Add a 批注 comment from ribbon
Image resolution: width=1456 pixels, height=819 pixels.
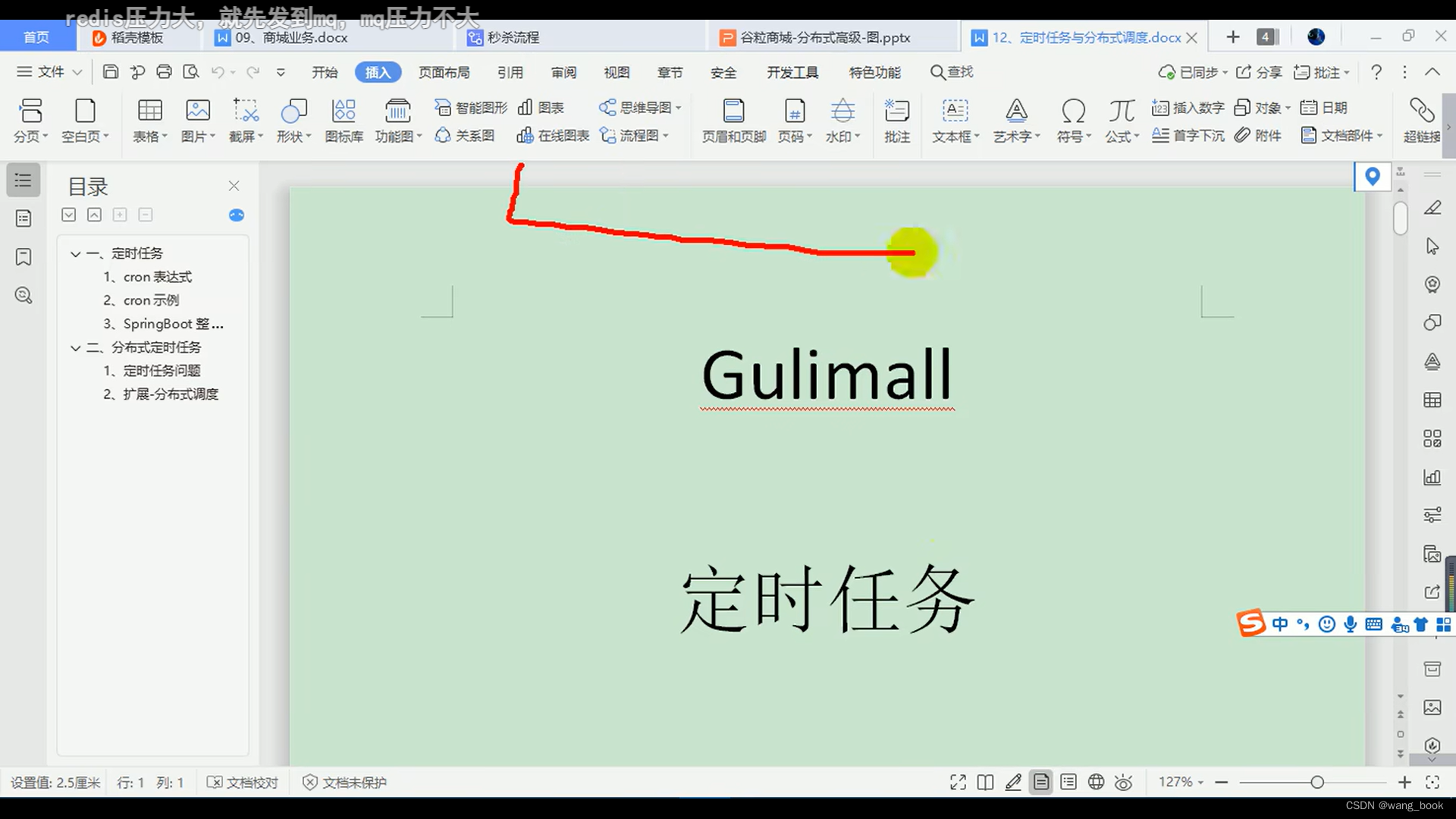tap(897, 121)
